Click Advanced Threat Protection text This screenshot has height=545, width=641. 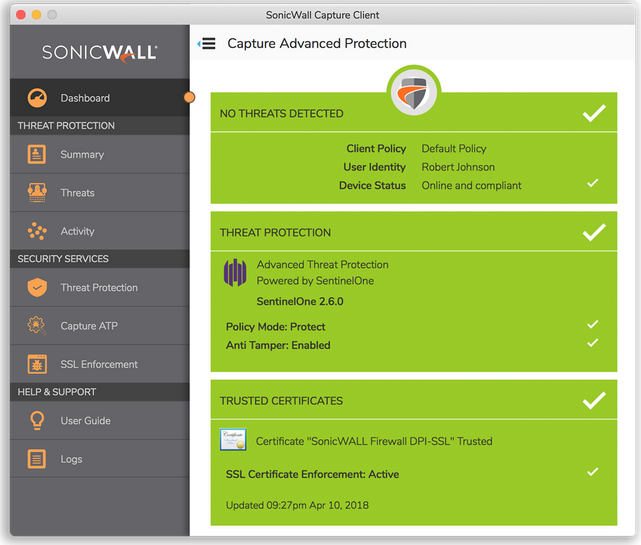(x=323, y=265)
